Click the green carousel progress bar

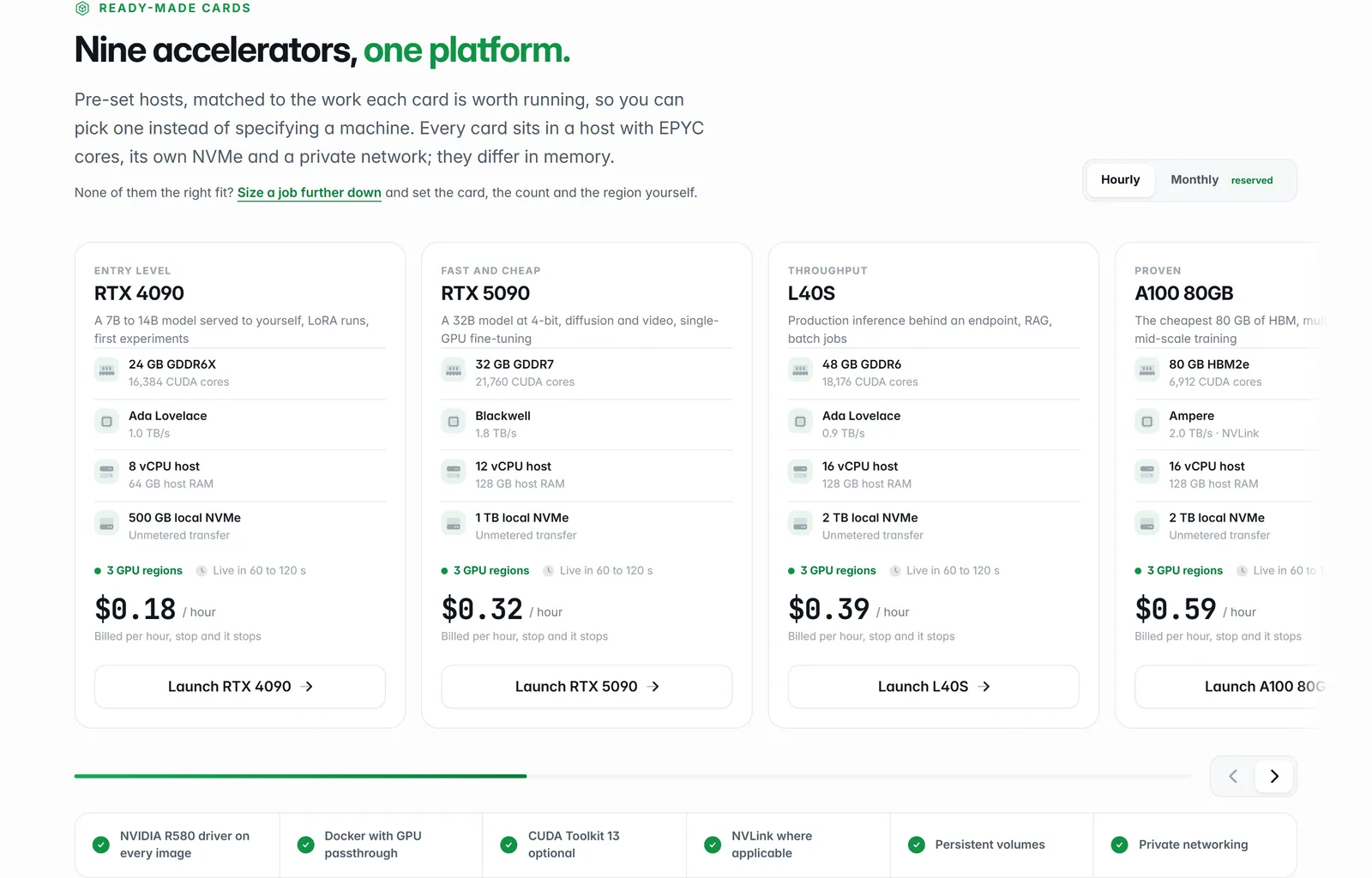tap(300, 776)
